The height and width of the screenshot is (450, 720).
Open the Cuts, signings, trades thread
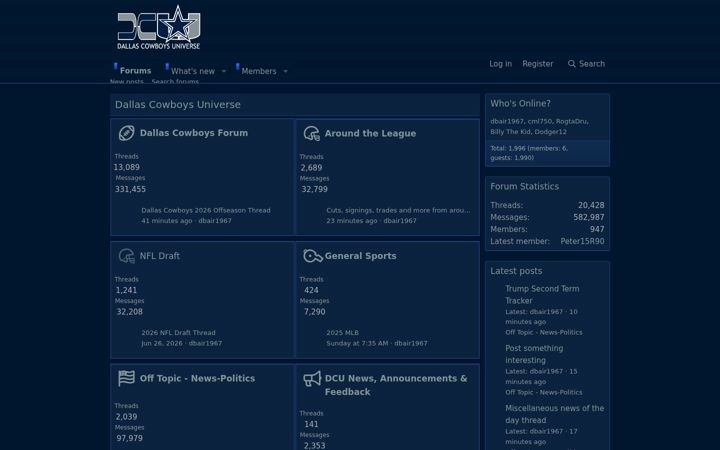[x=398, y=210]
